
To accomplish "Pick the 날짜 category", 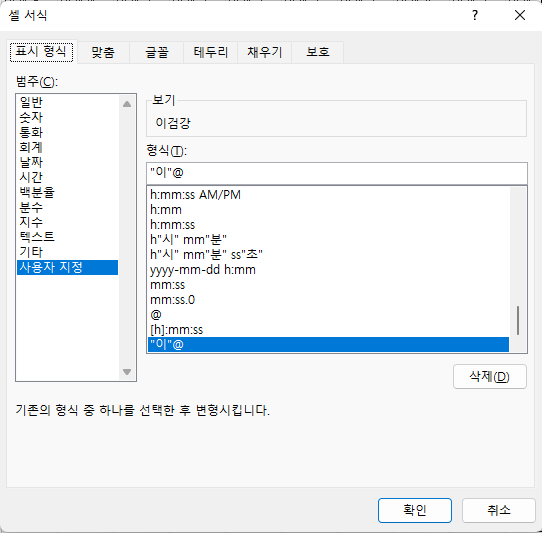I will click(67, 162).
